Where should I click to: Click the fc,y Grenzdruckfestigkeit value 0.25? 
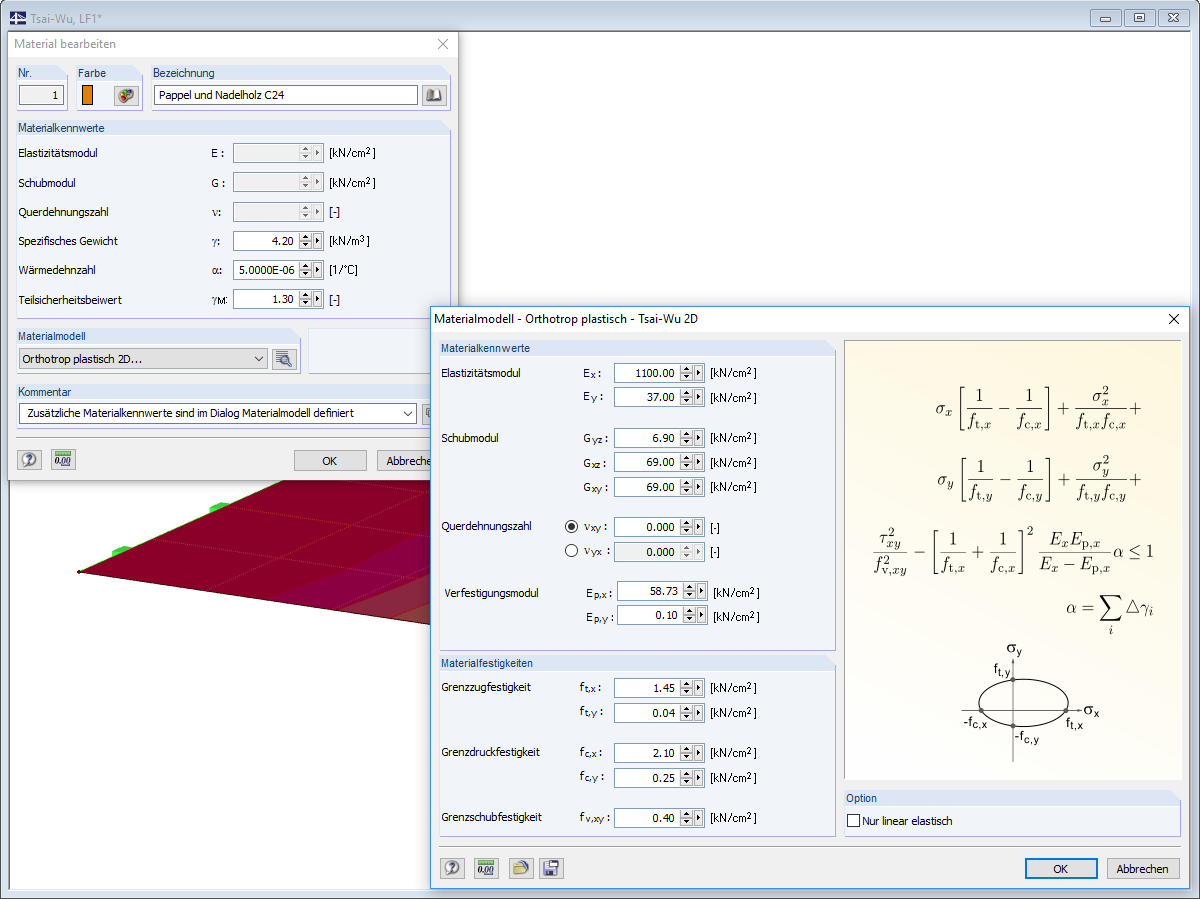pos(646,777)
